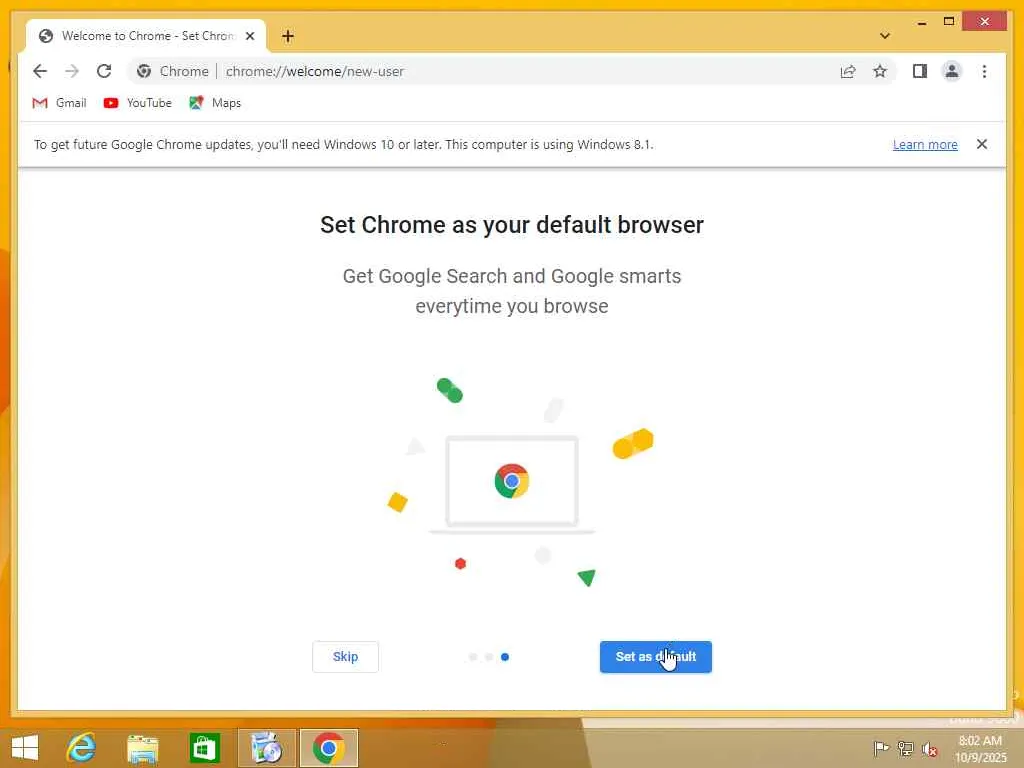Viewport: 1024px width, 768px height.
Task: Select the first onboarding page dot
Action: (x=473, y=657)
